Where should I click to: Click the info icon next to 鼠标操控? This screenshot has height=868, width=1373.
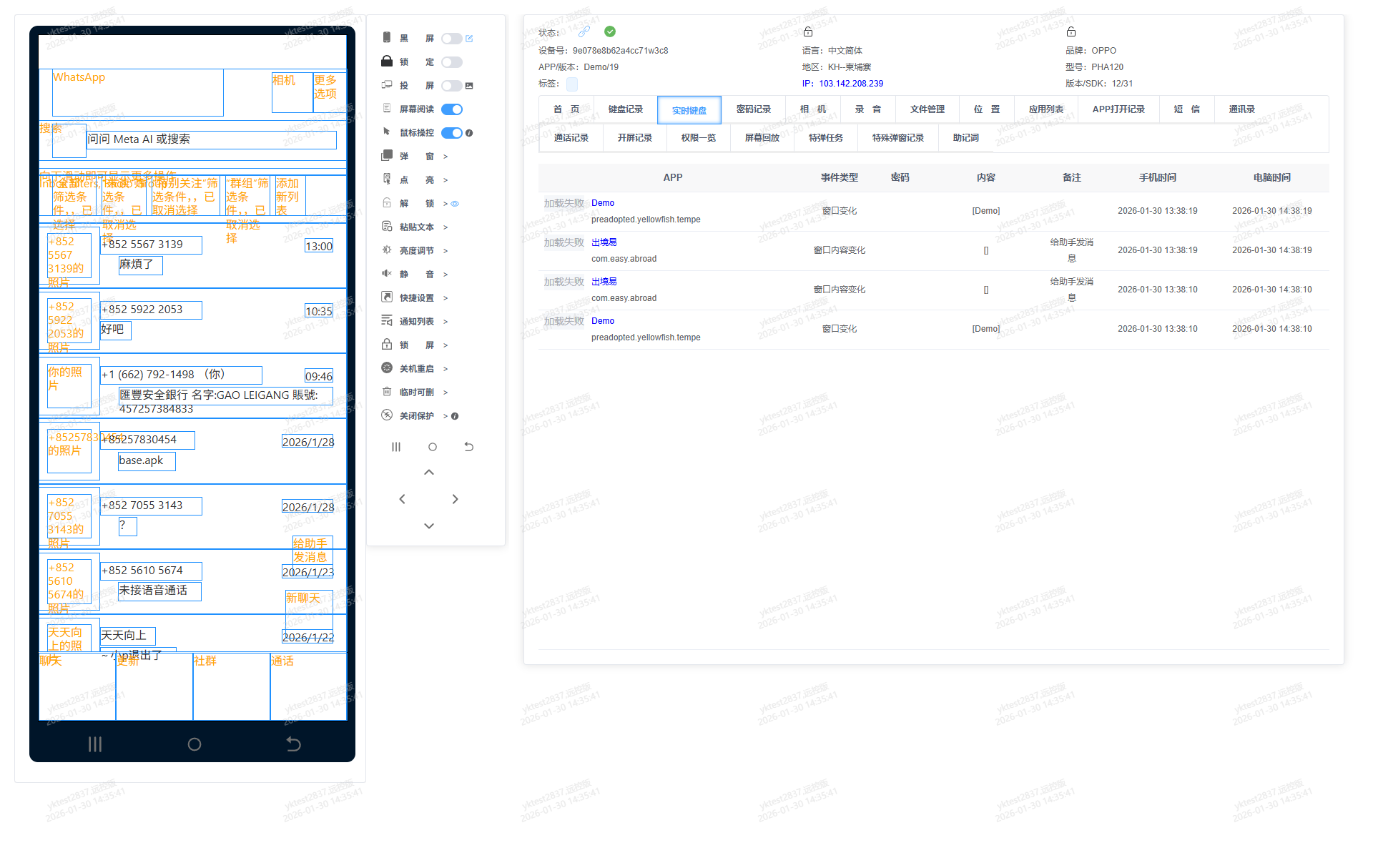(469, 133)
